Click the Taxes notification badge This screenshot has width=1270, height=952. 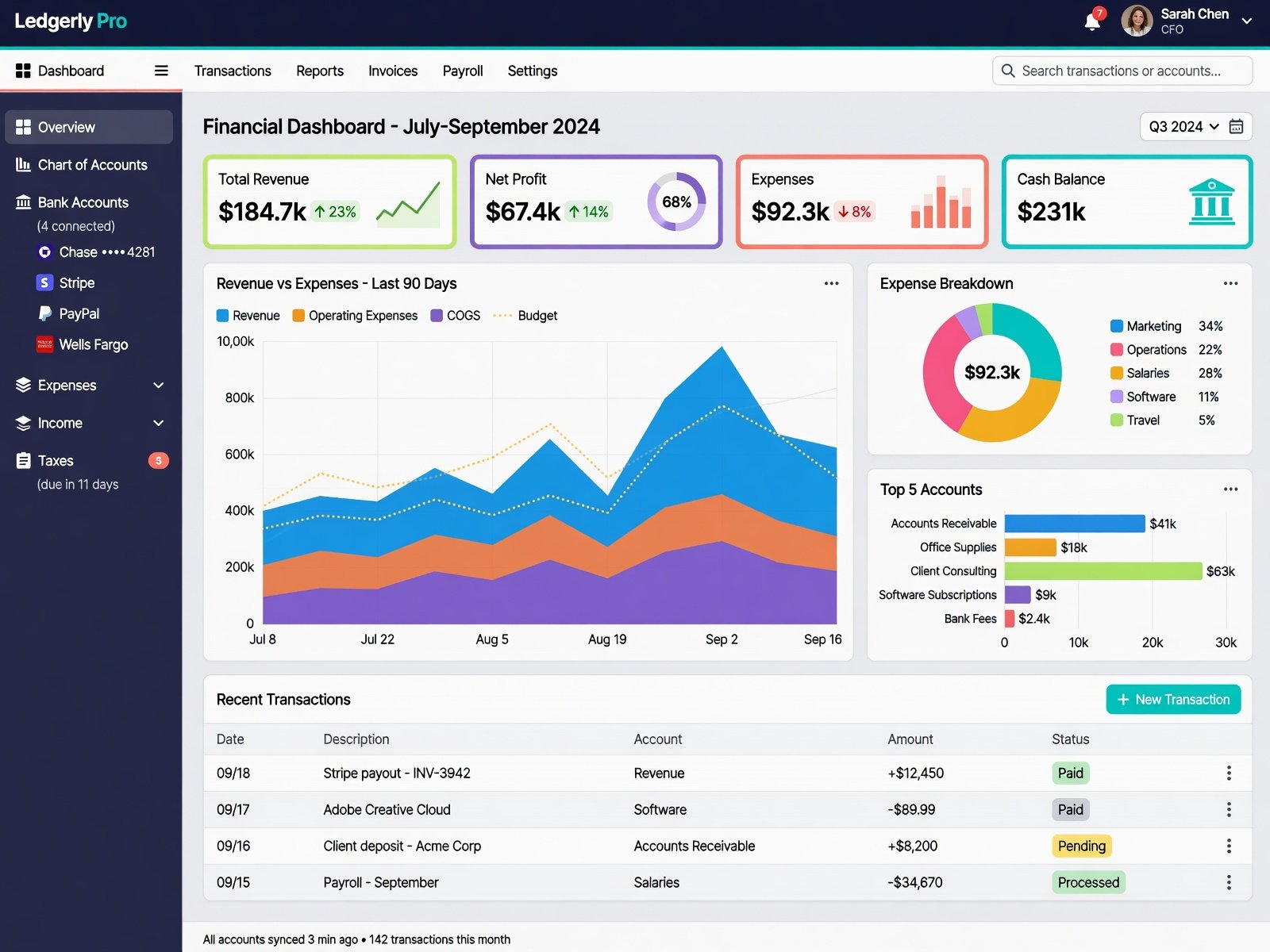[x=159, y=460]
